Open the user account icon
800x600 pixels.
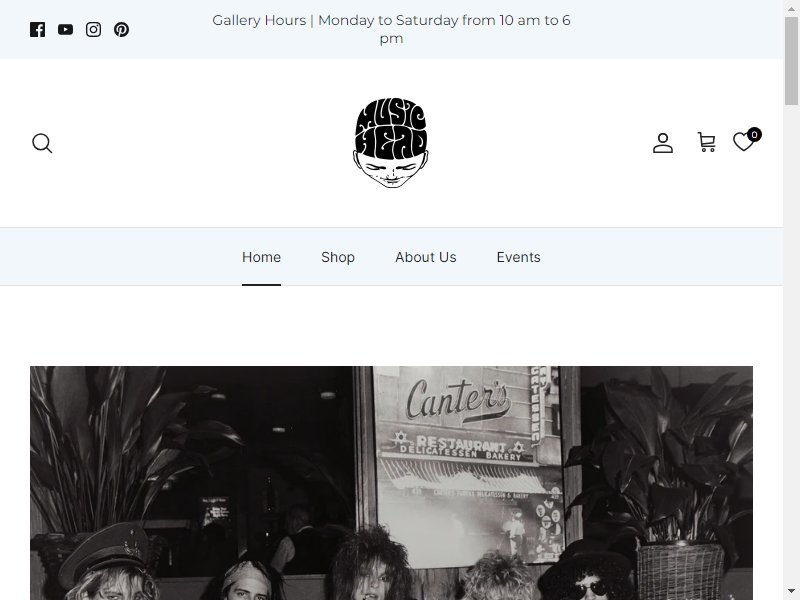(x=663, y=143)
